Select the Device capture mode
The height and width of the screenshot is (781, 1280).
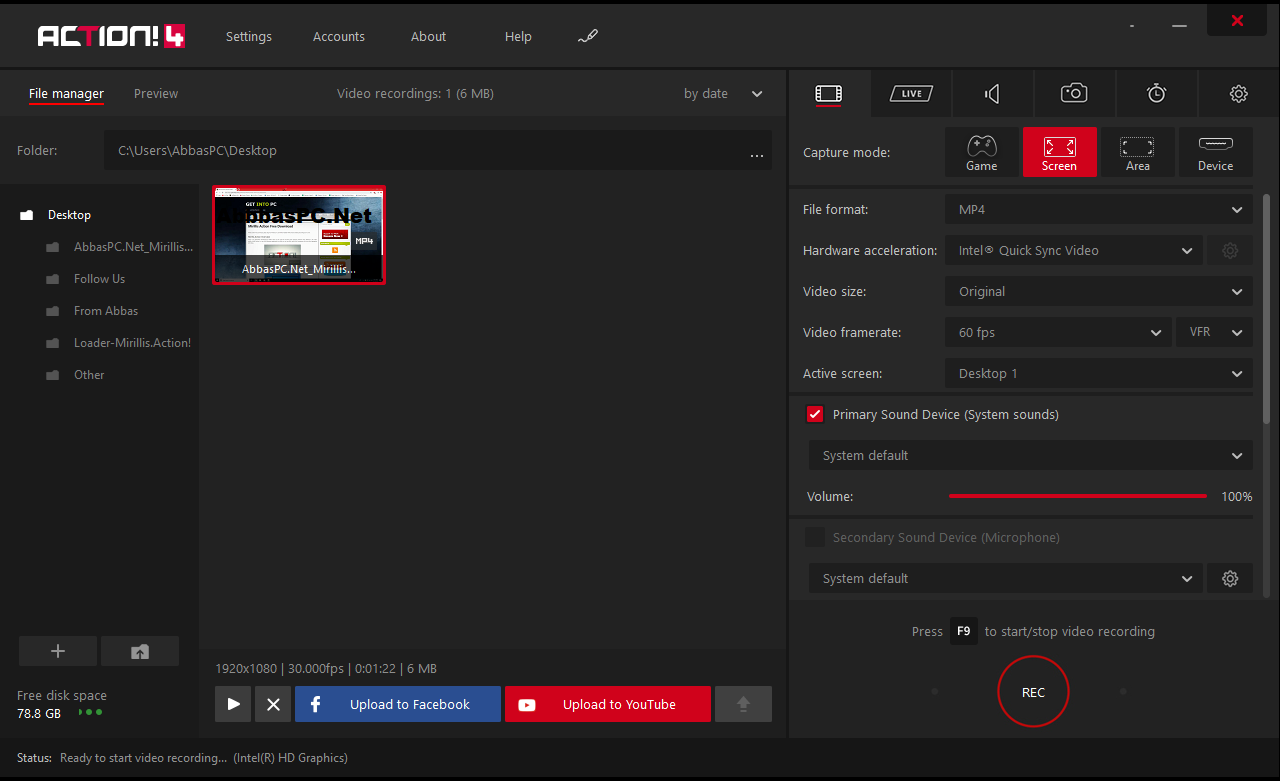click(x=1216, y=152)
